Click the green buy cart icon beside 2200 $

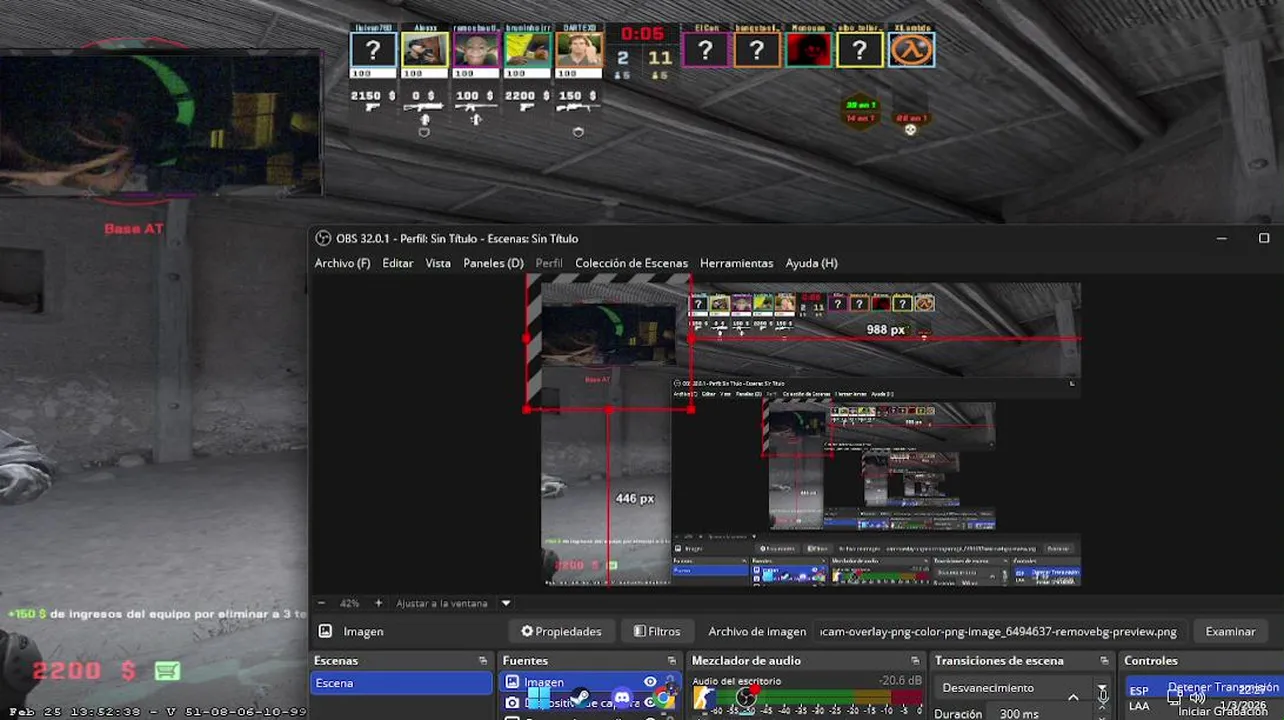tap(167, 671)
